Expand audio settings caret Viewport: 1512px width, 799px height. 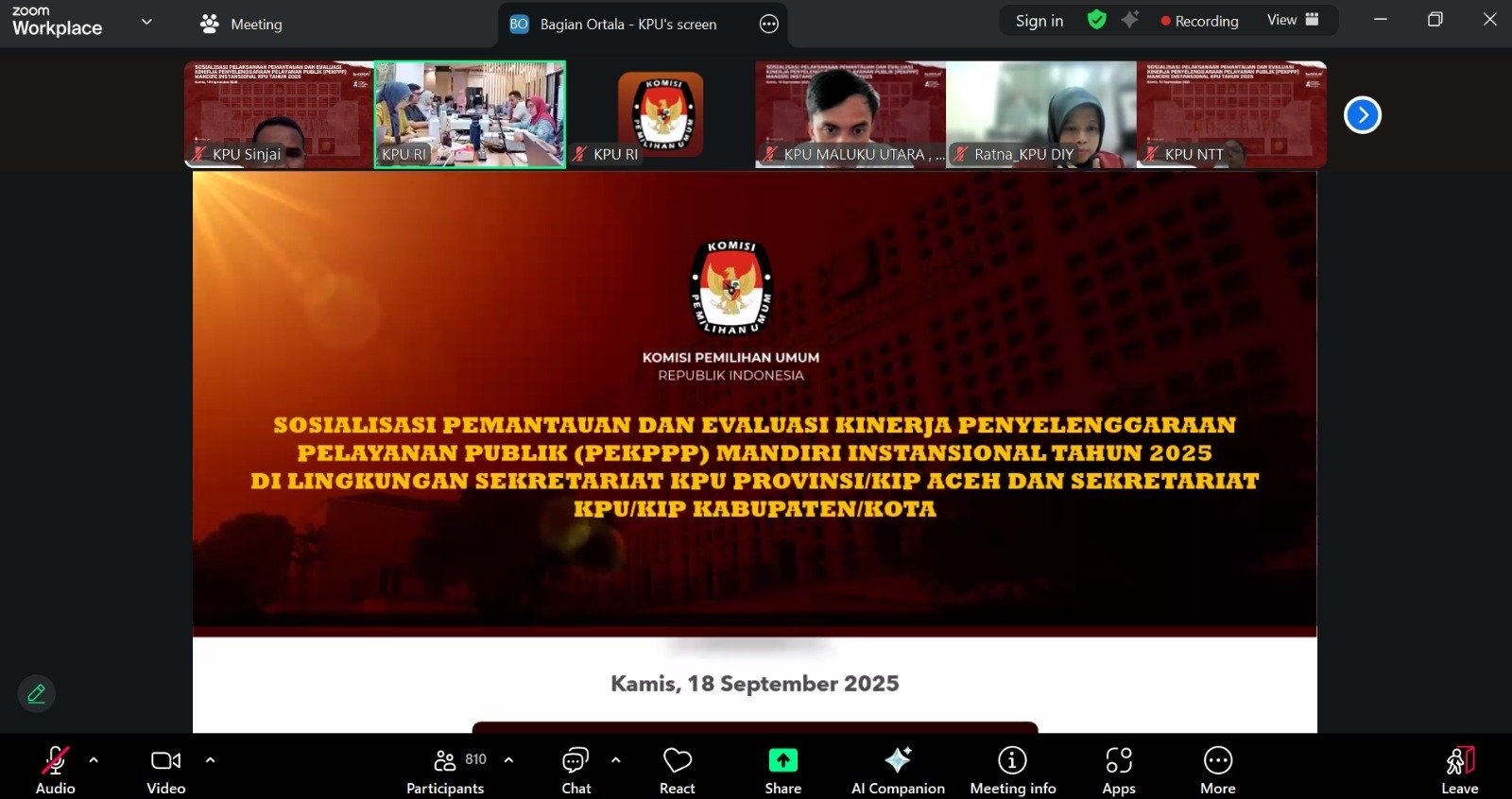point(94,759)
